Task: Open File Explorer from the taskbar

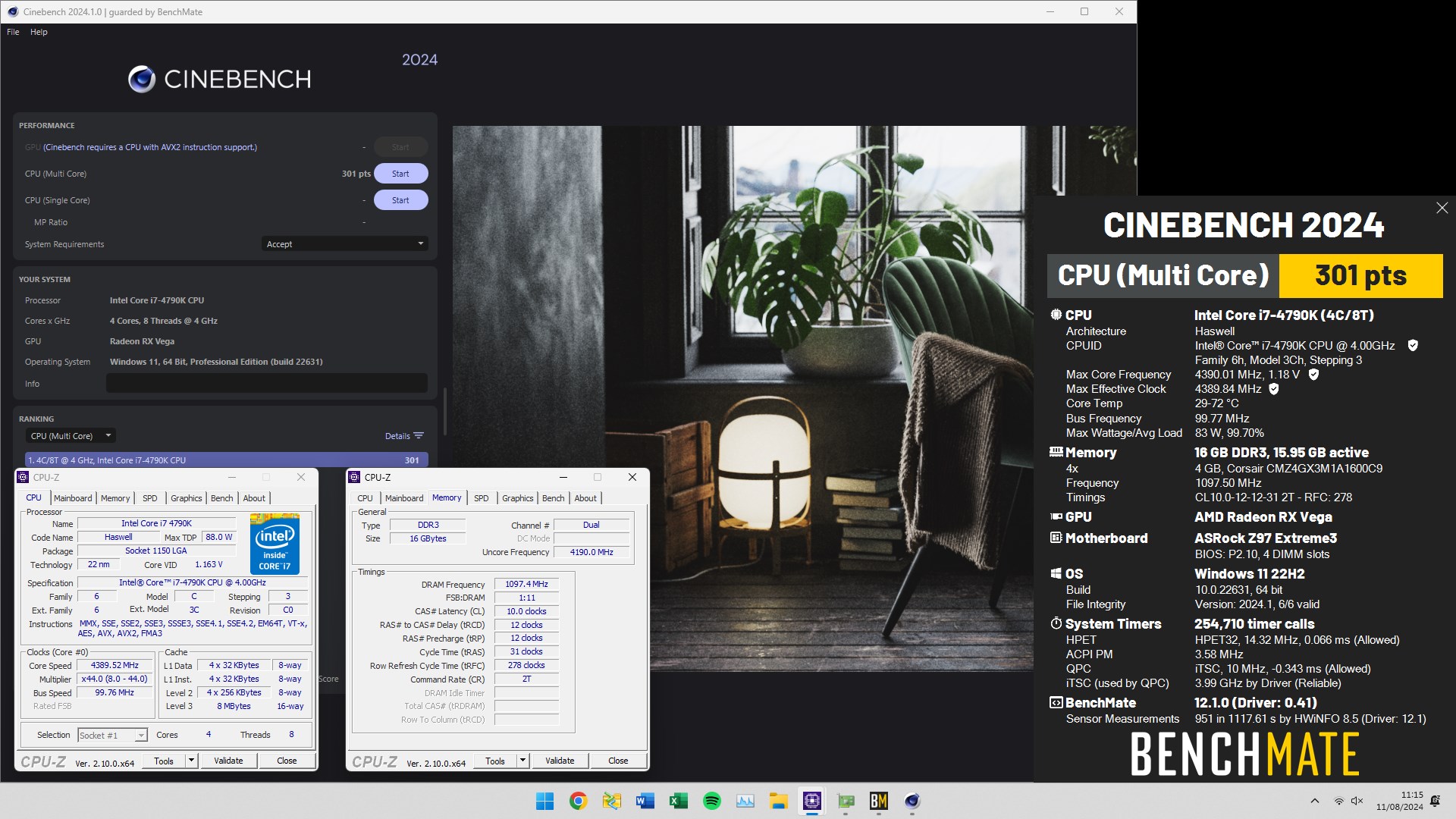Action: click(x=779, y=801)
